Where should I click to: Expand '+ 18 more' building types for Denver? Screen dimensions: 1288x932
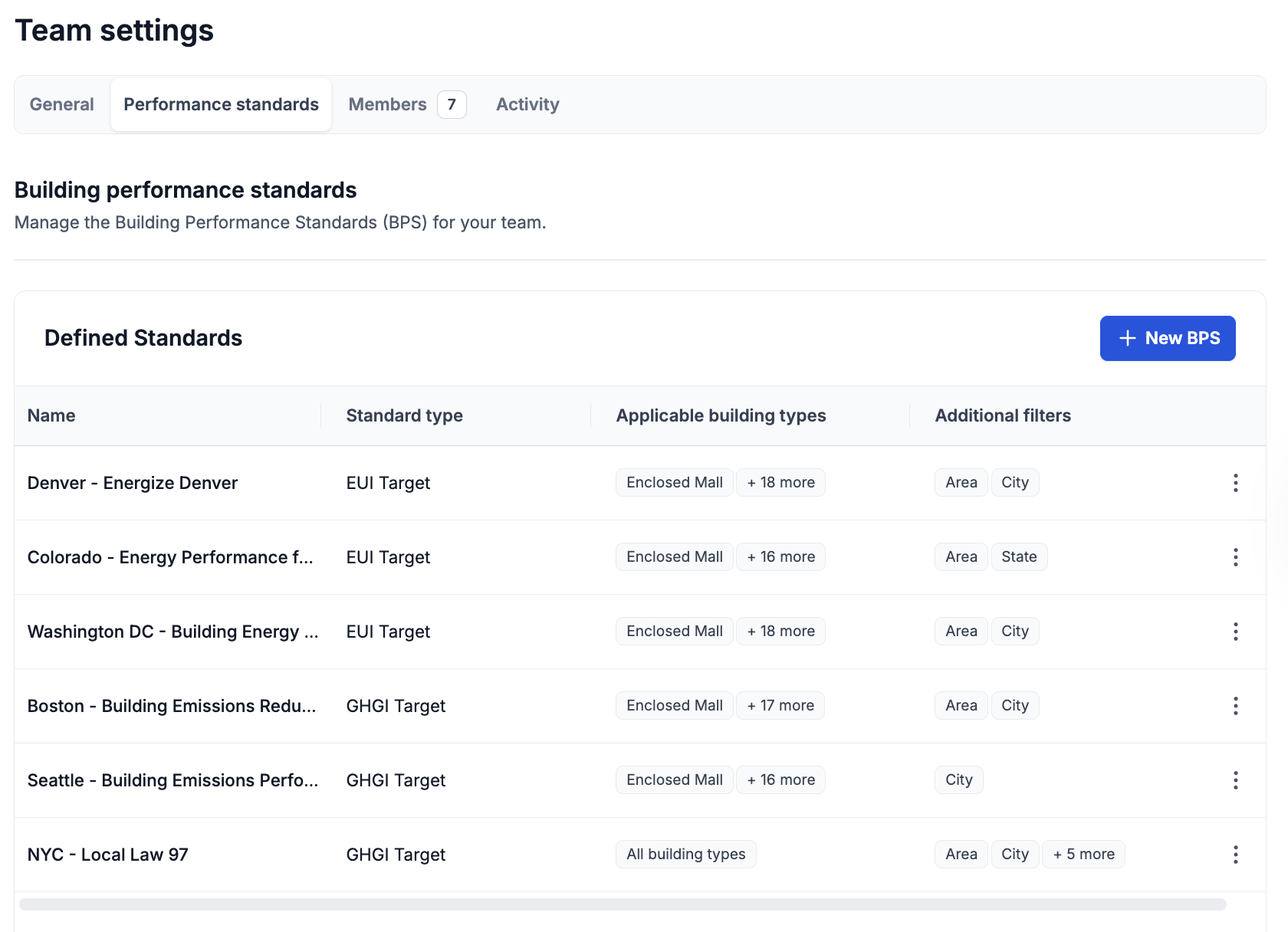(780, 483)
